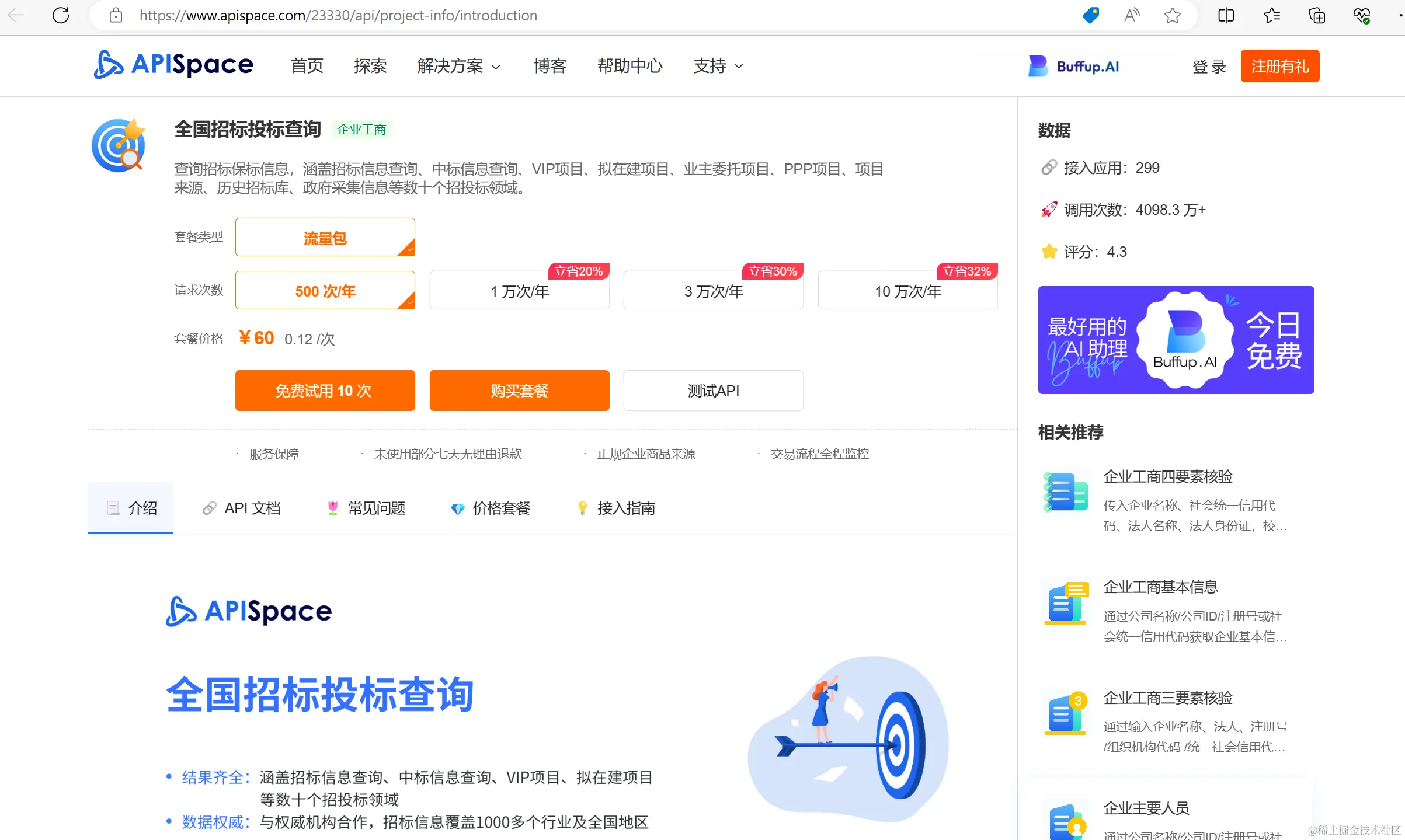Select the 3 万次/年 plan option
The image size is (1405, 840).
tap(713, 291)
